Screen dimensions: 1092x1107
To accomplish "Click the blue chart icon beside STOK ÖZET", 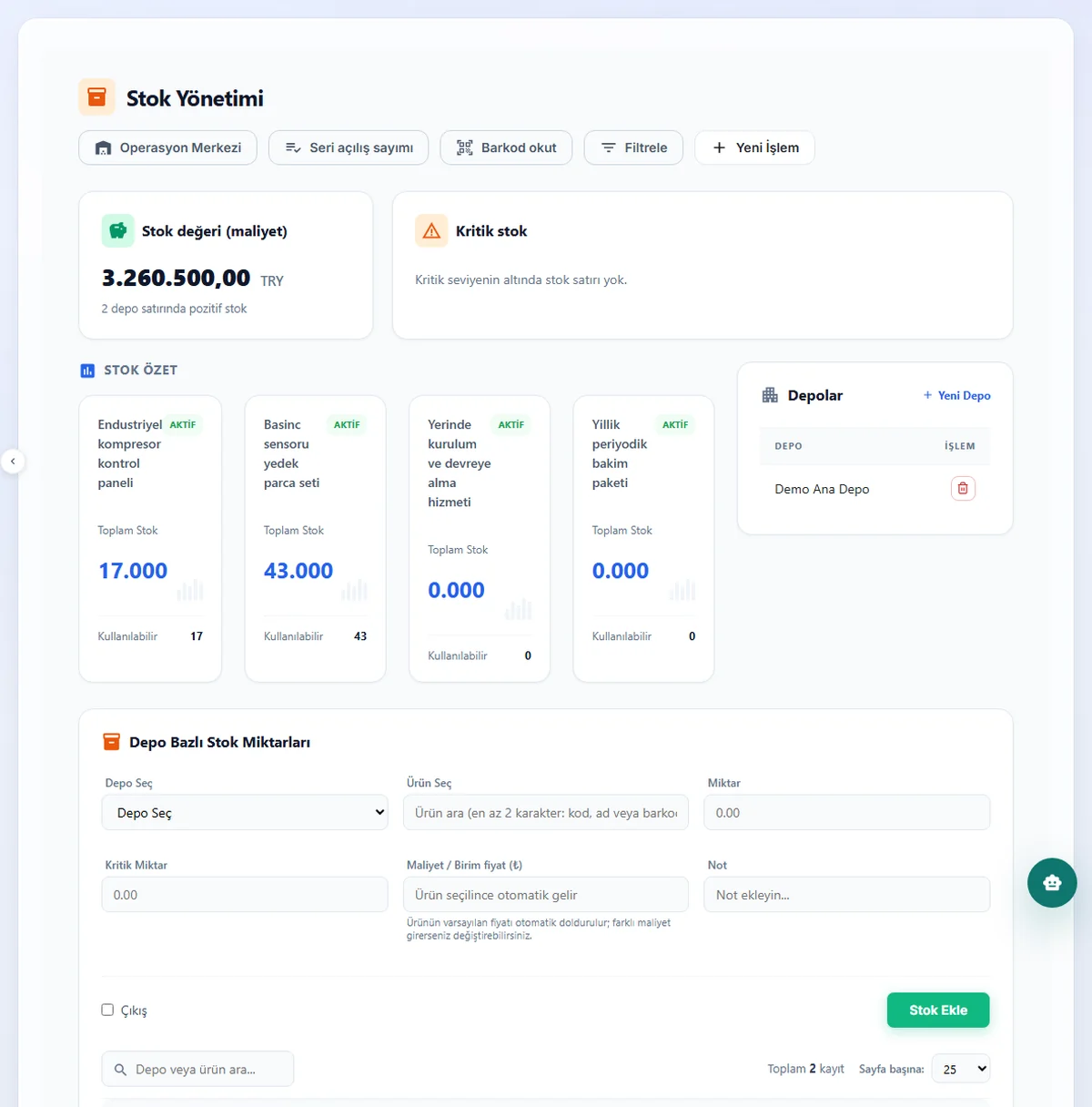I will (x=87, y=371).
